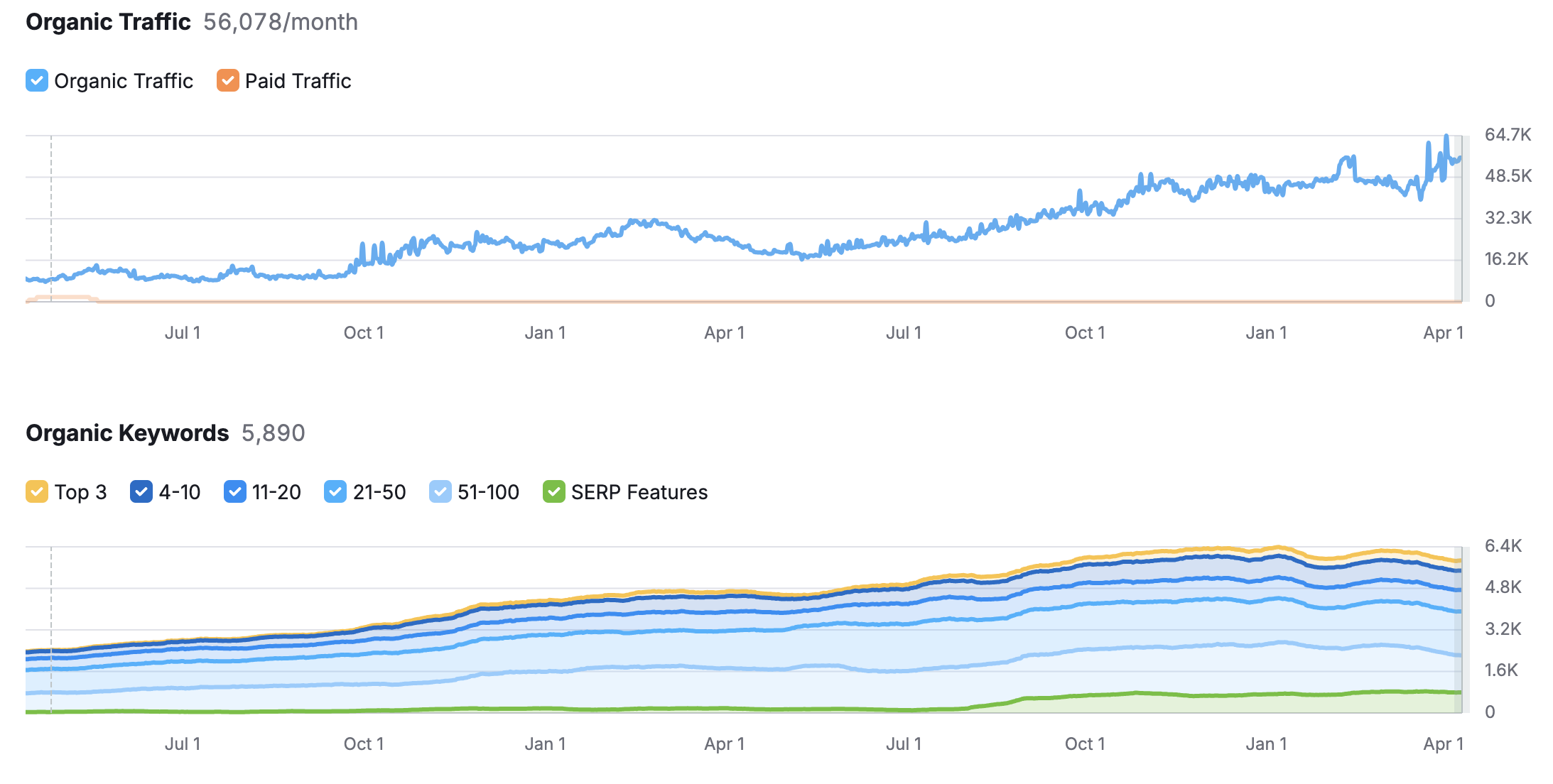The width and height of the screenshot is (1553, 784).
Task: Toggle the 51-100 keywords checkbox
Action: point(440,491)
